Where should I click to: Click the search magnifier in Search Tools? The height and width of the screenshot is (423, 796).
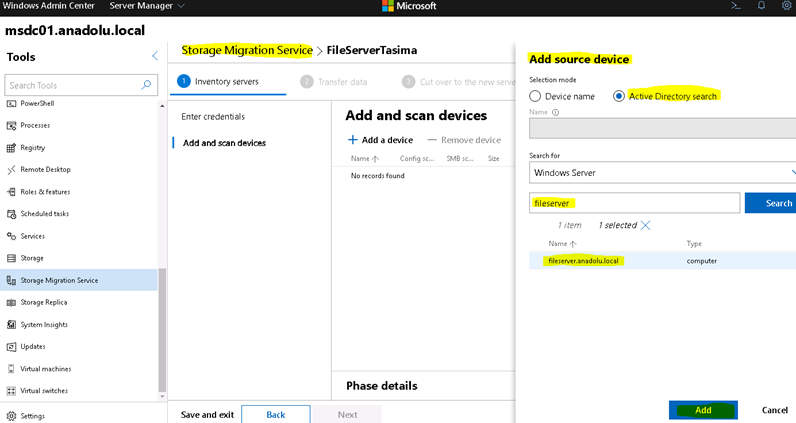click(x=146, y=85)
